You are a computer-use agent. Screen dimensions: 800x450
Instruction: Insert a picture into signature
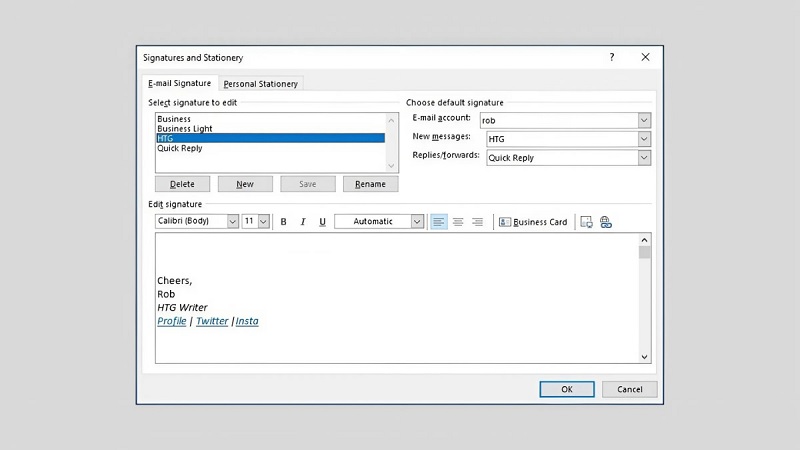(586, 222)
